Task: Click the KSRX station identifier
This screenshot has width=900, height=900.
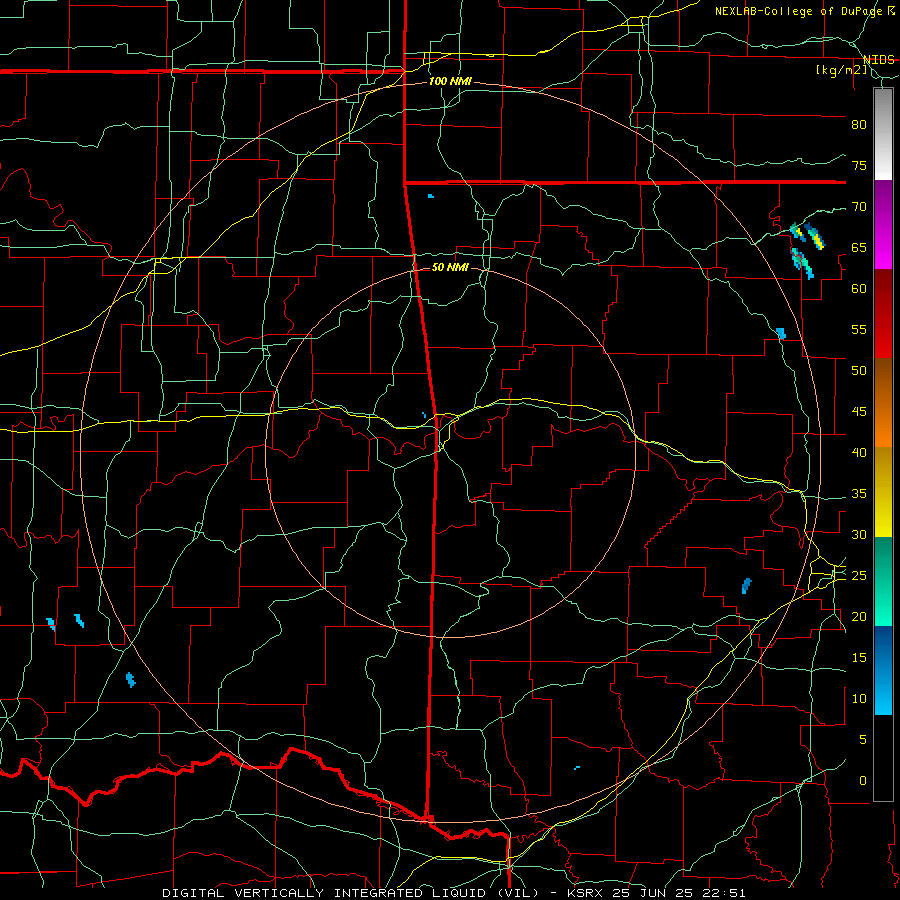Action: point(584,893)
